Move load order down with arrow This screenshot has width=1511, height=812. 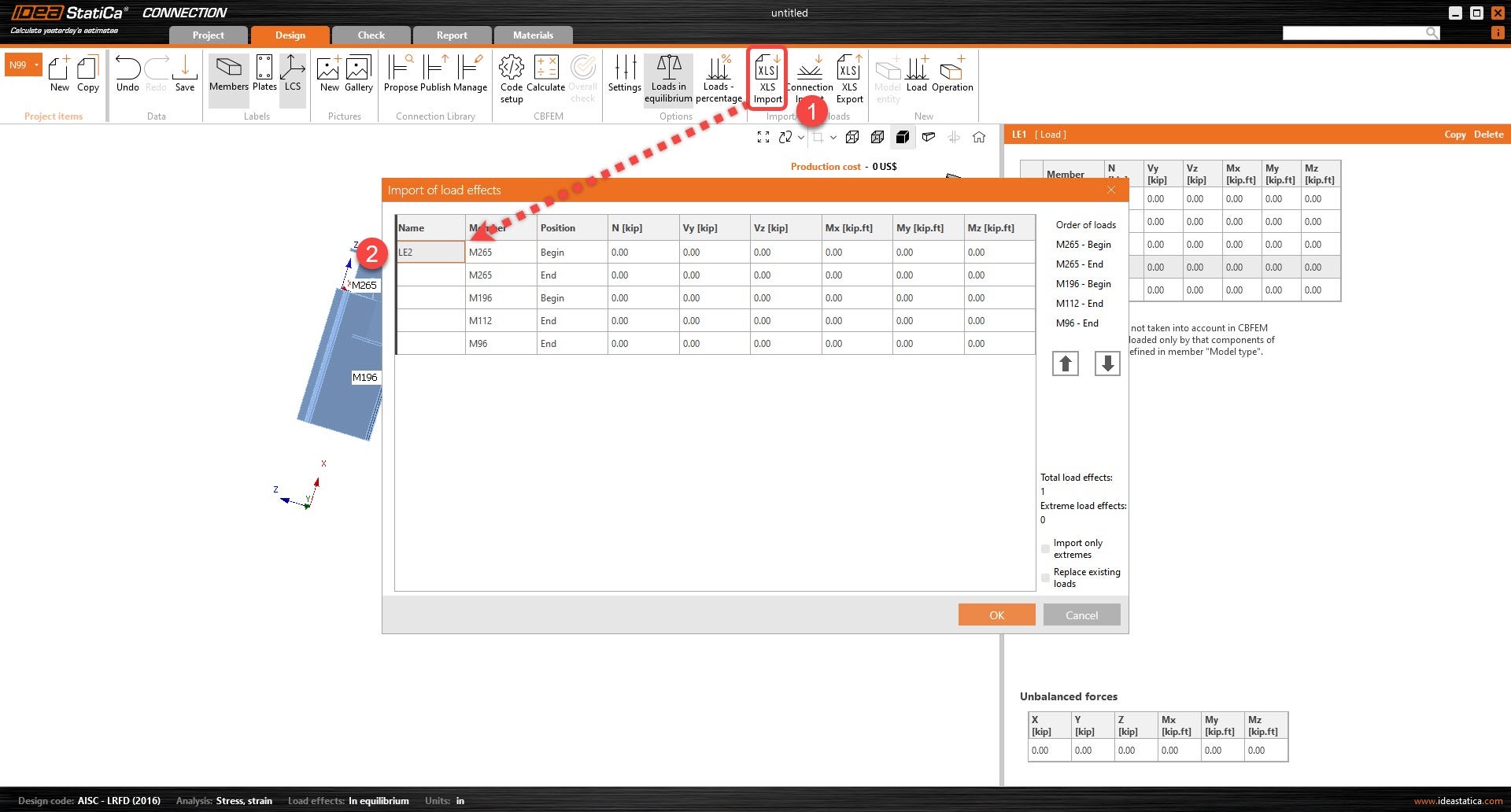1106,364
